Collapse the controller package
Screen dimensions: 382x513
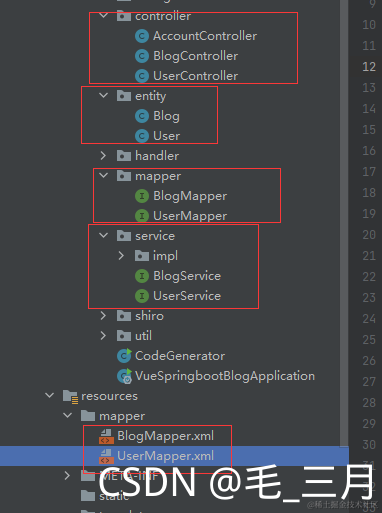pos(104,15)
